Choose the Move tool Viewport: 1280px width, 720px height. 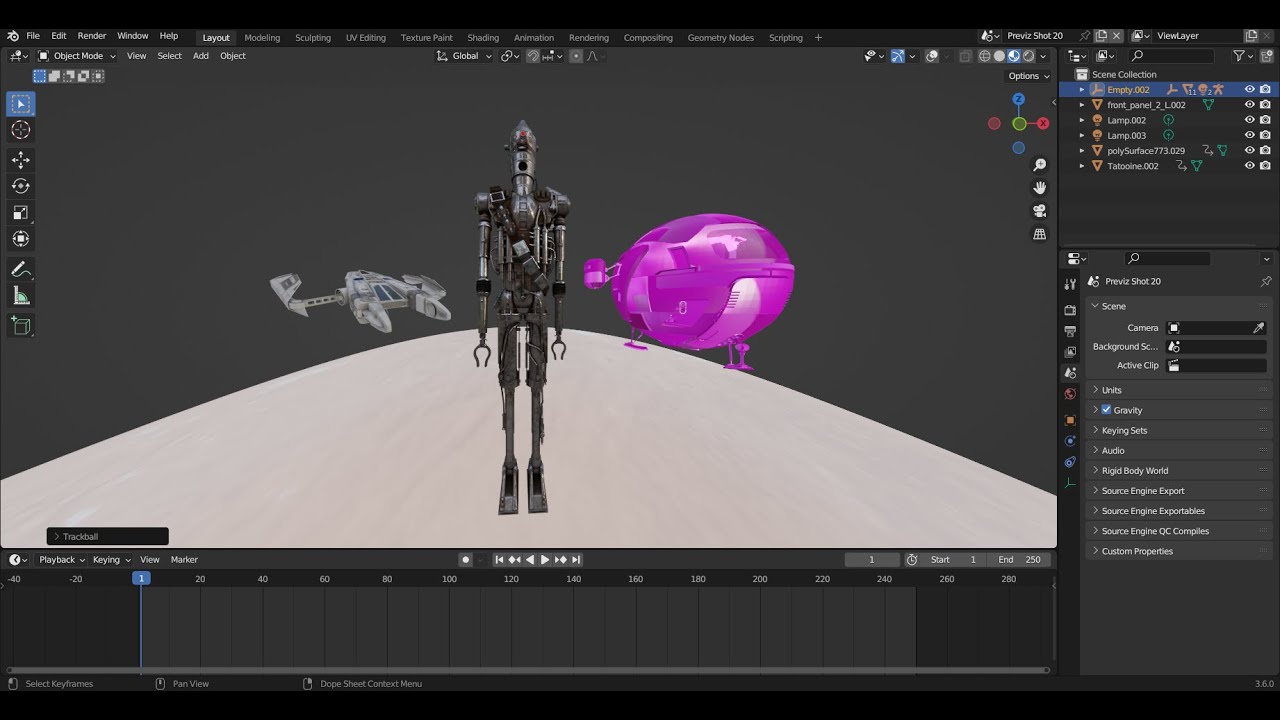(21, 160)
